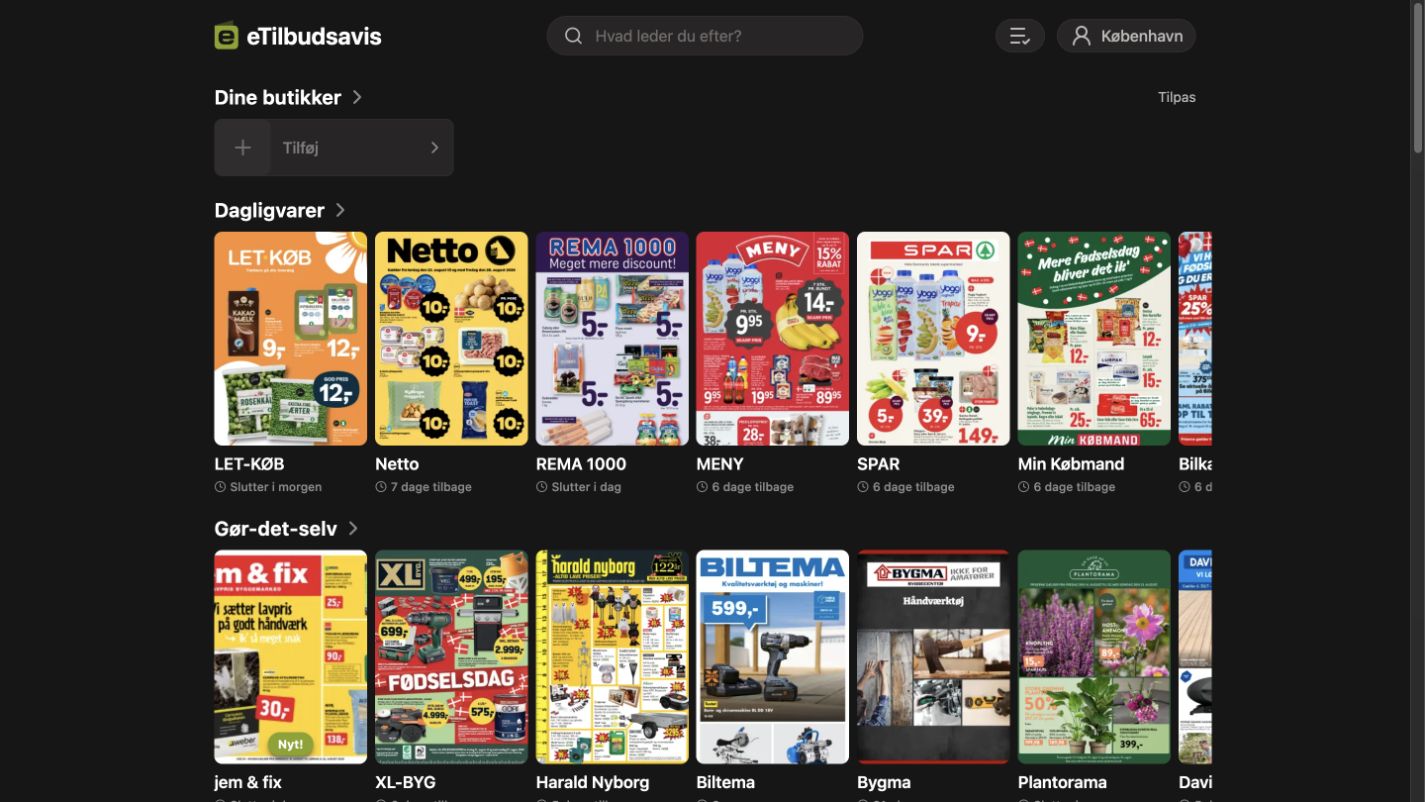
Task: Open the Harald Nyborg flyer thumbnail
Action: pos(612,657)
